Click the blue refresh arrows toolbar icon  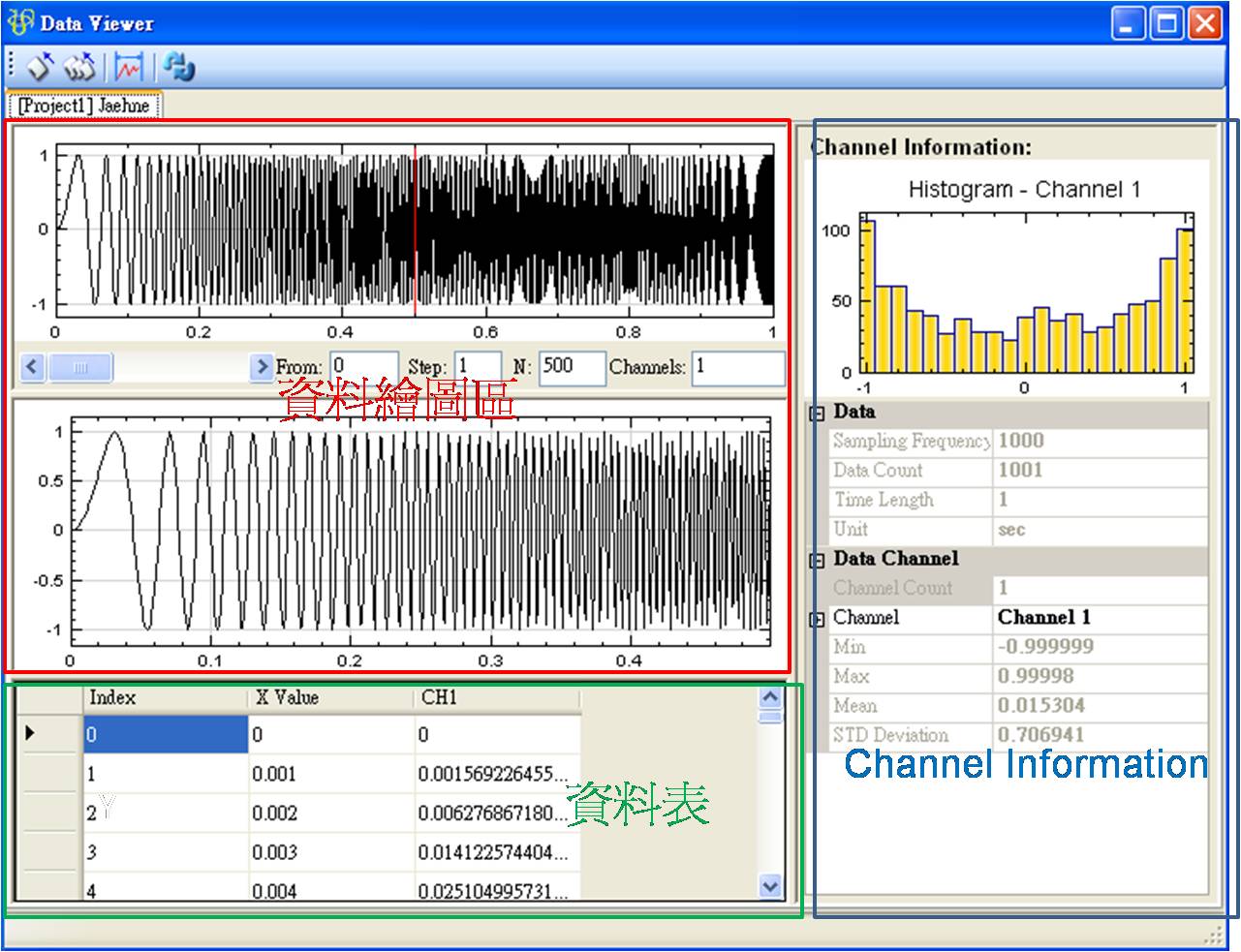(x=178, y=66)
